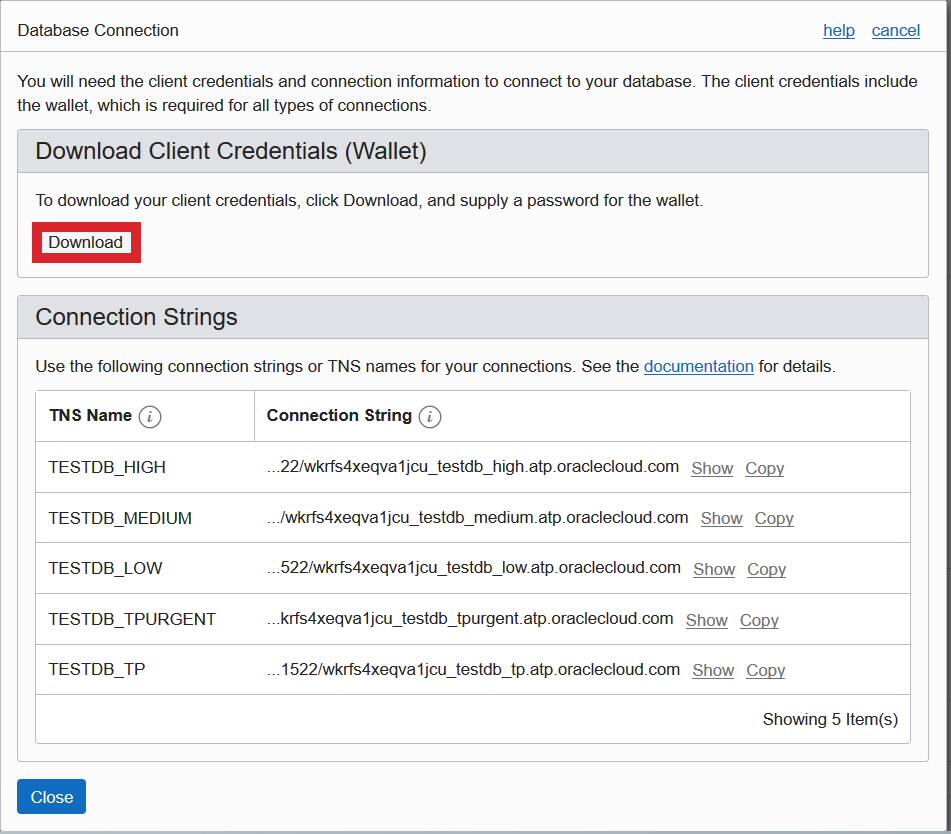Cancel the Database Connection dialog
This screenshot has width=951, height=834.
coord(895,31)
